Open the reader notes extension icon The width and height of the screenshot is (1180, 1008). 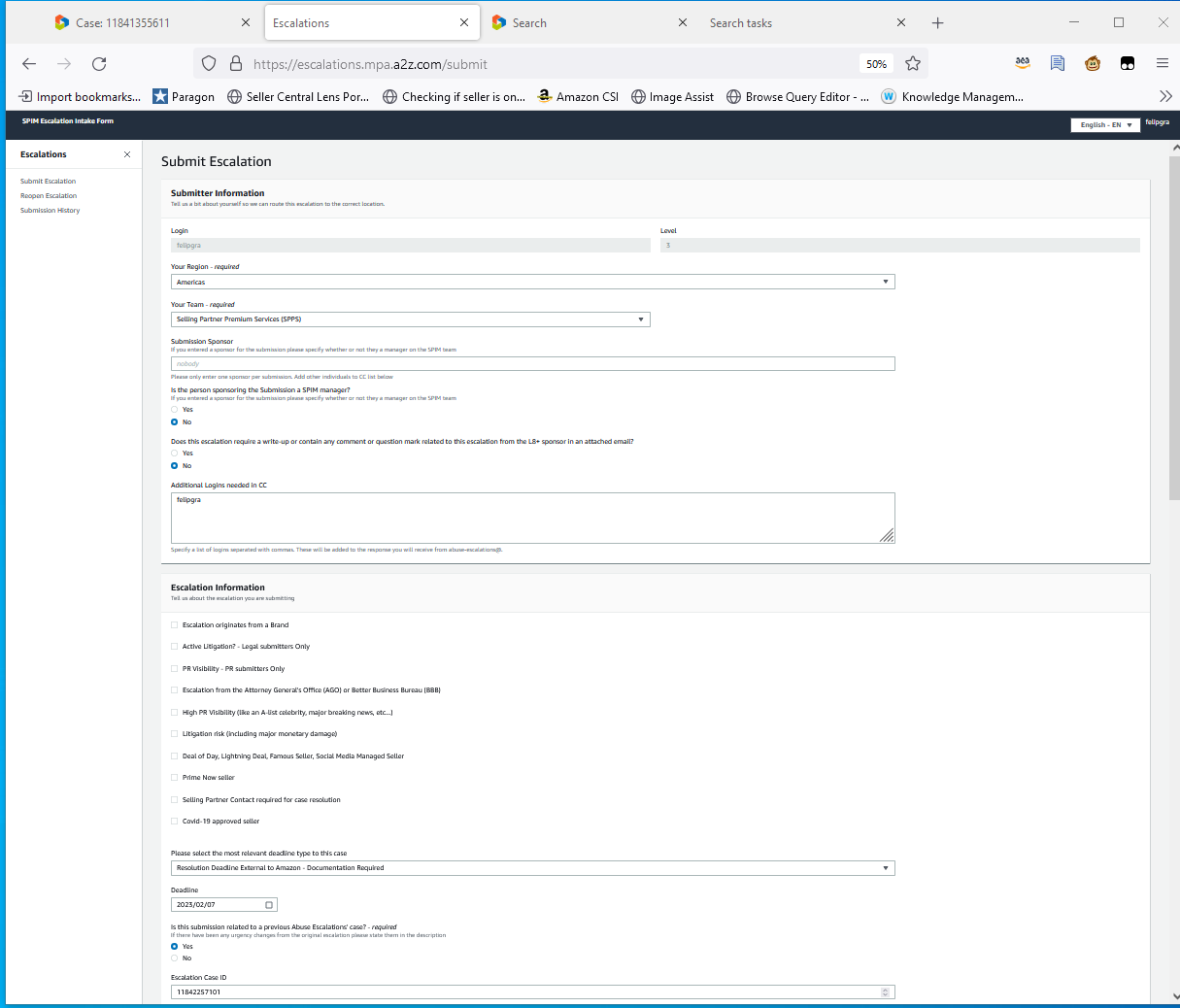point(1058,63)
